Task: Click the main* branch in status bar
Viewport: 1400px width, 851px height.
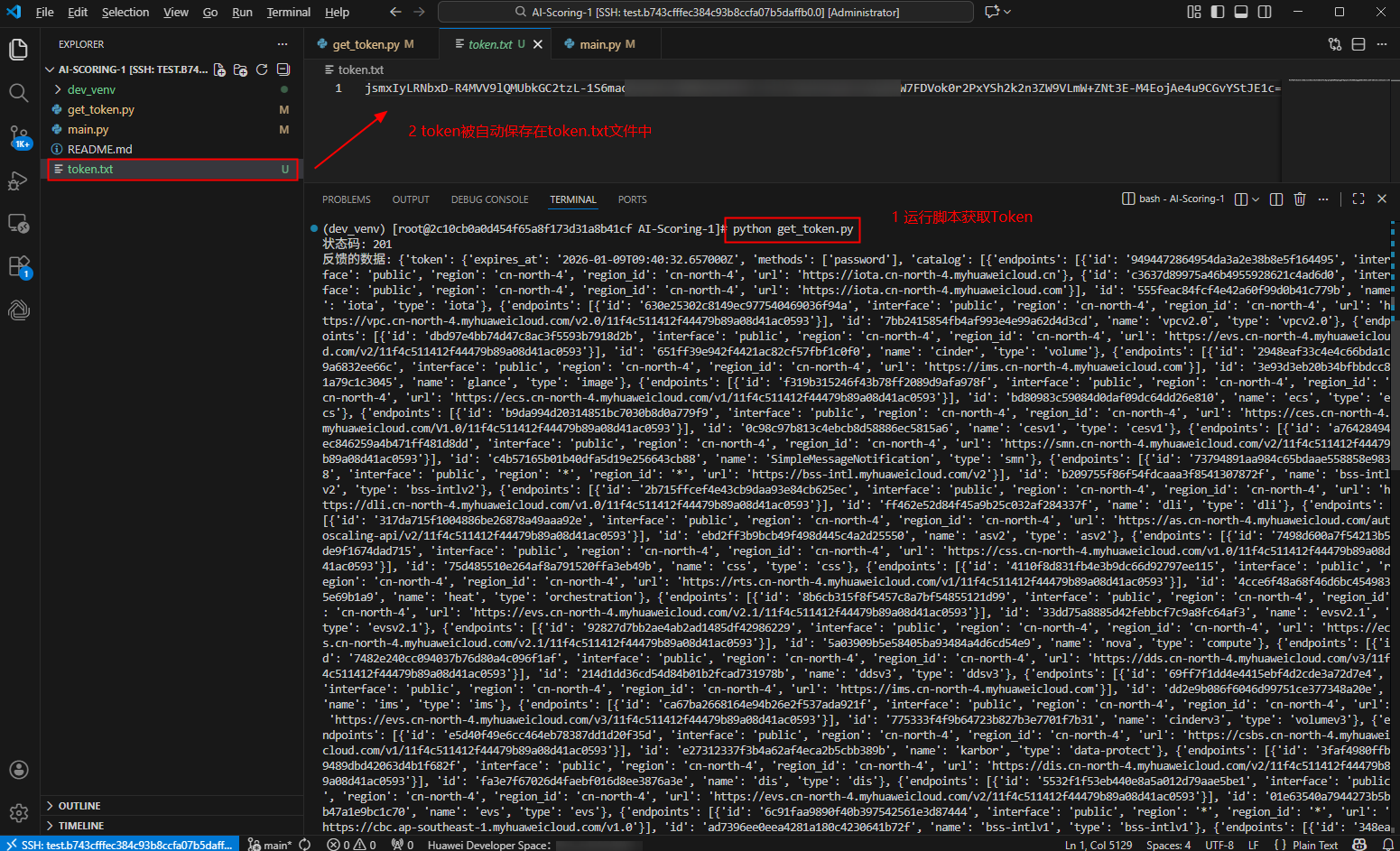Action: (x=270, y=845)
